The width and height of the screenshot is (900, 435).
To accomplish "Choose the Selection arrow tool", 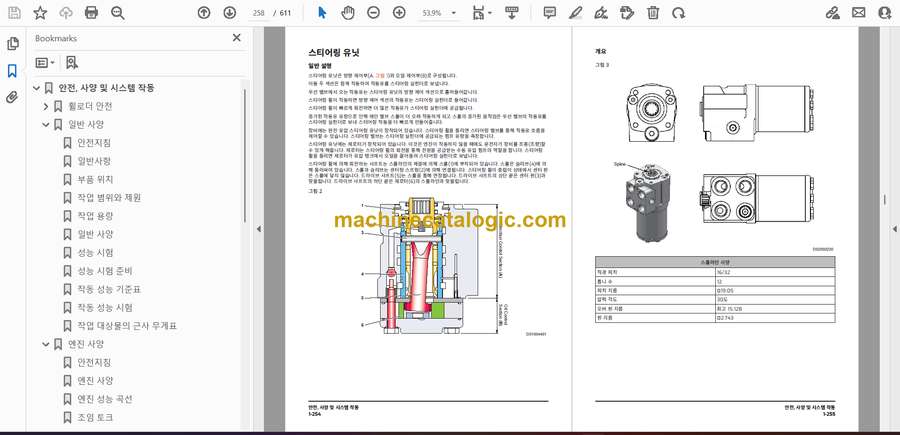I will coord(322,13).
